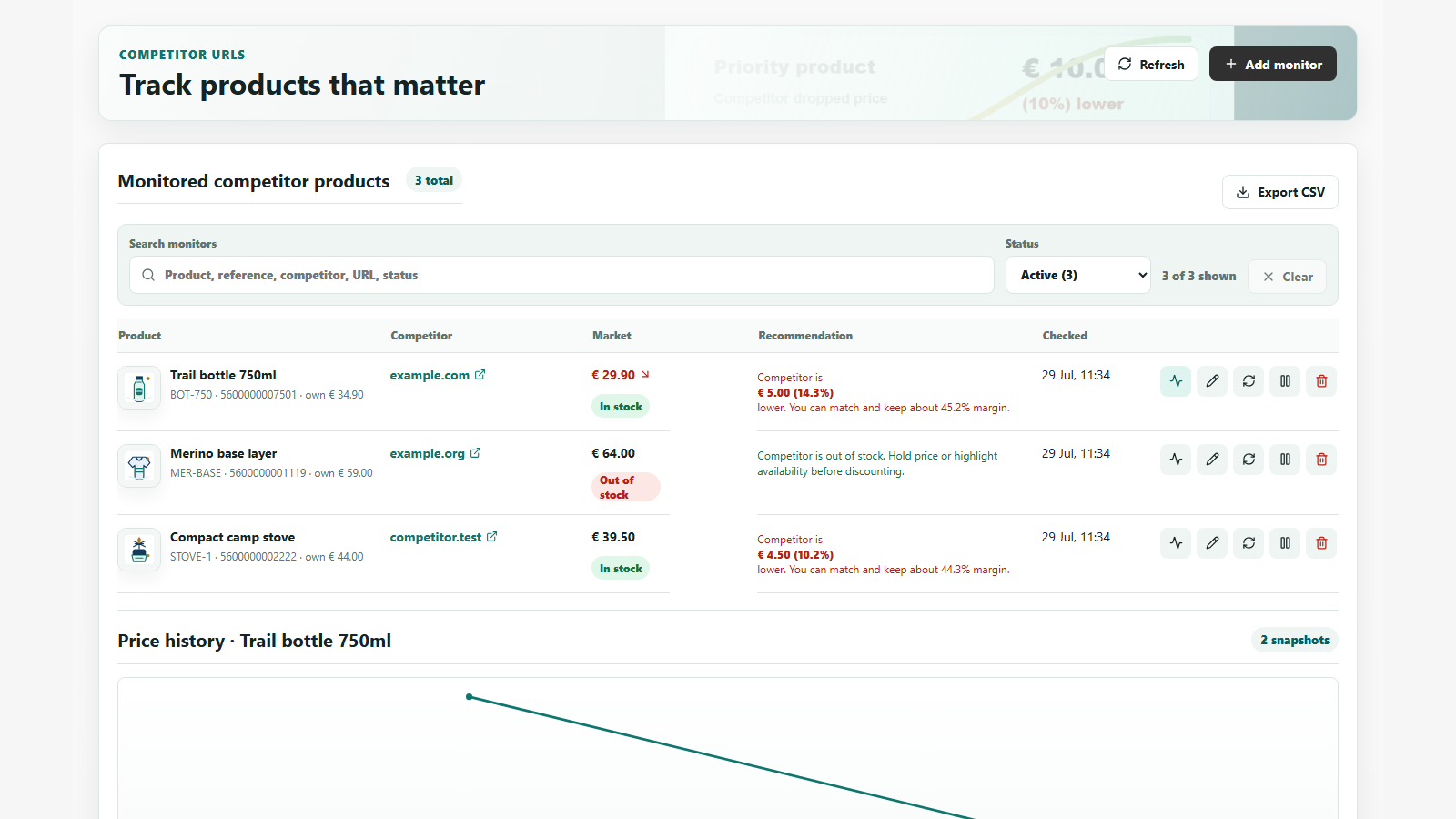Click the '€ 5.00 (14.3%)' recommendation text
Image resolution: width=1456 pixels, height=819 pixels.
[x=795, y=393]
